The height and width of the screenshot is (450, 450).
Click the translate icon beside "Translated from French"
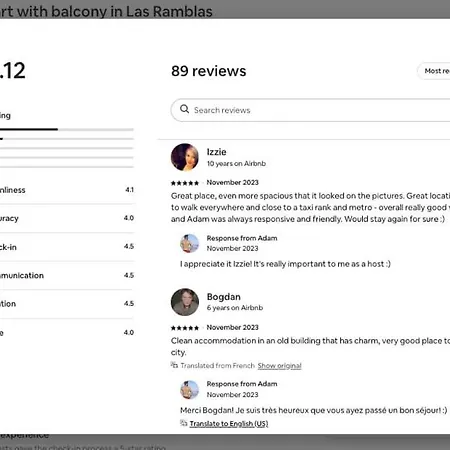coord(174,365)
